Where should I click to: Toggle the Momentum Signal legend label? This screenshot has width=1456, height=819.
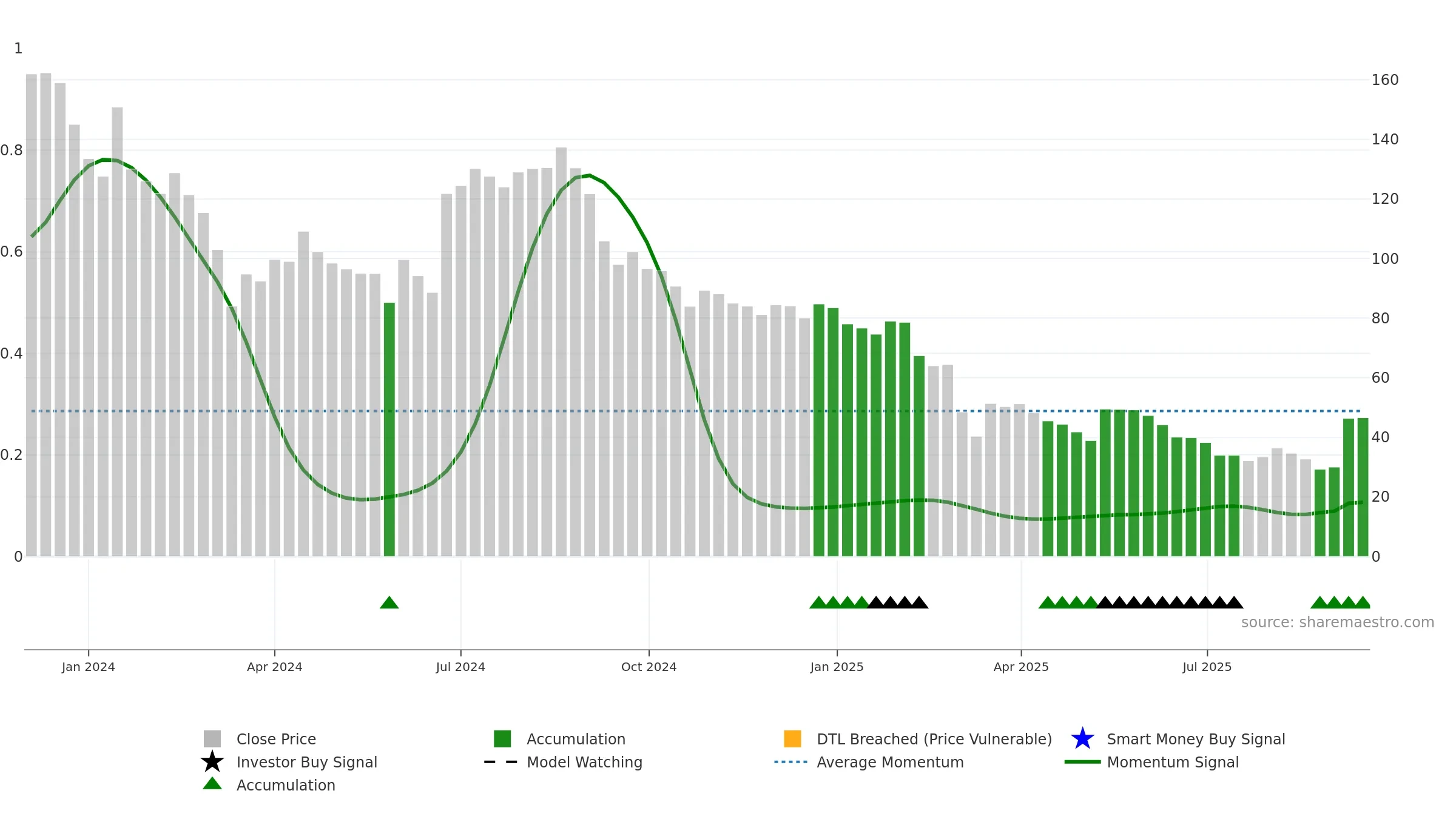pyautogui.click(x=1173, y=762)
